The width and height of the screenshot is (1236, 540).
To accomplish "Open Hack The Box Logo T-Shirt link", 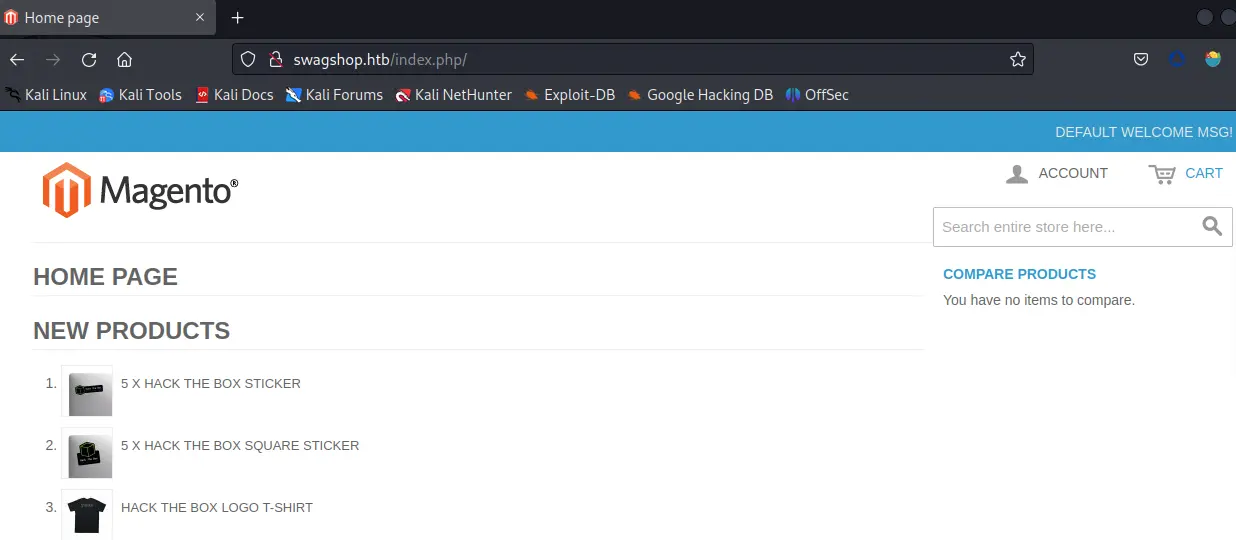I will point(217,507).
